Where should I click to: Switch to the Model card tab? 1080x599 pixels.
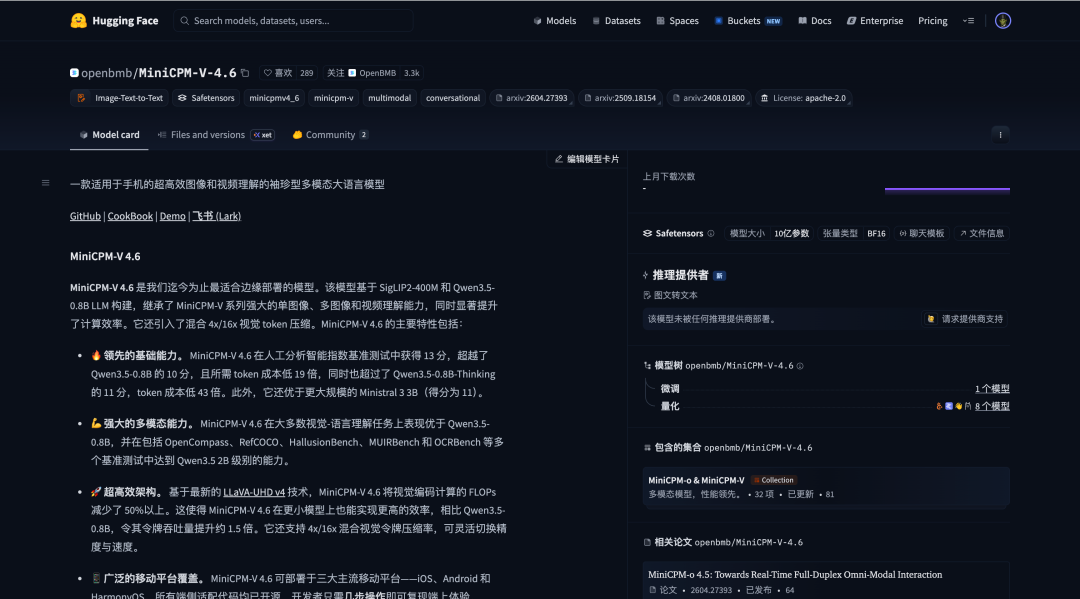[x=109, y=135]
